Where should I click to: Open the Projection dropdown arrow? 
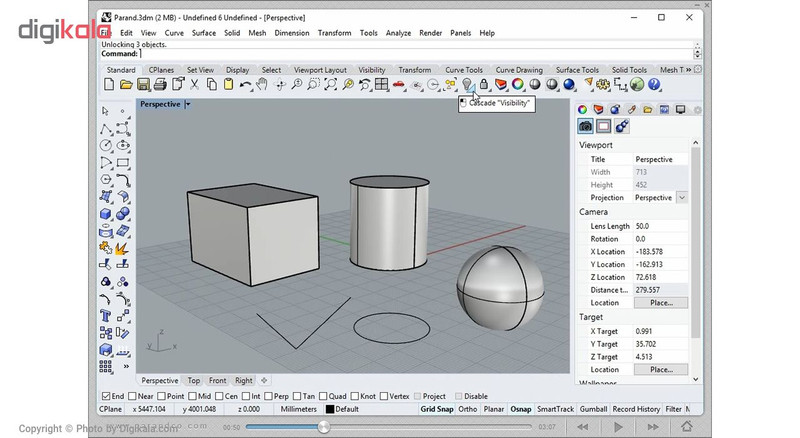pos(682,198)
